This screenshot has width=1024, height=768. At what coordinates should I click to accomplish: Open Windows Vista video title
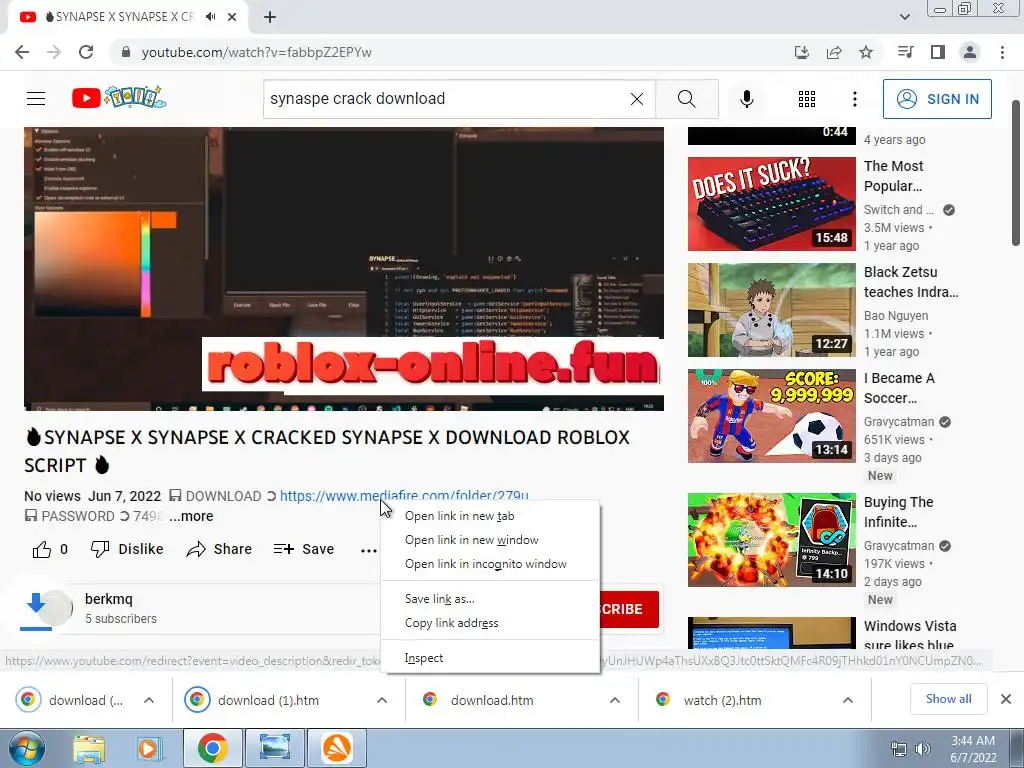coord(910,635)
